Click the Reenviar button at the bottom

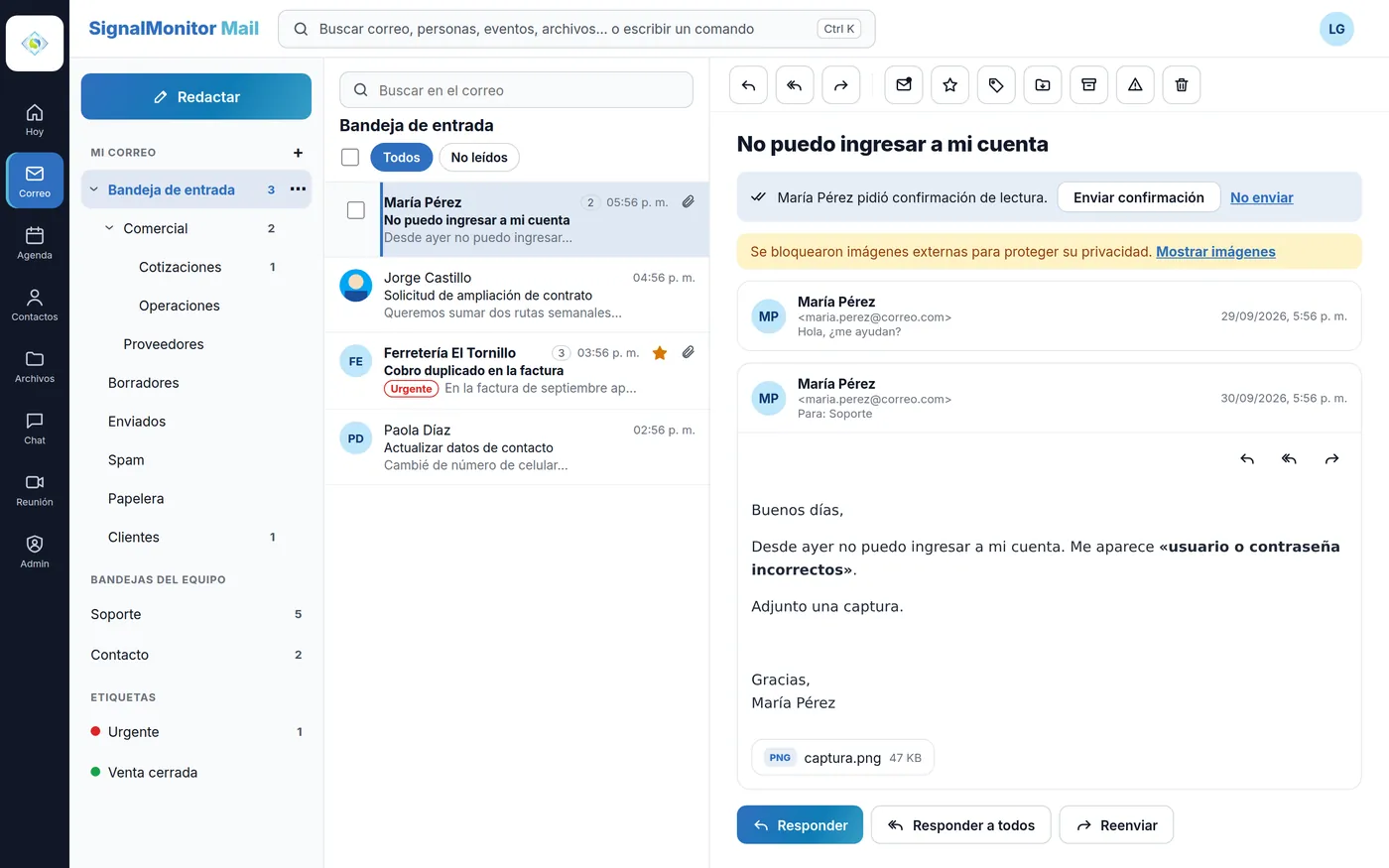(x=1116, y=825)
